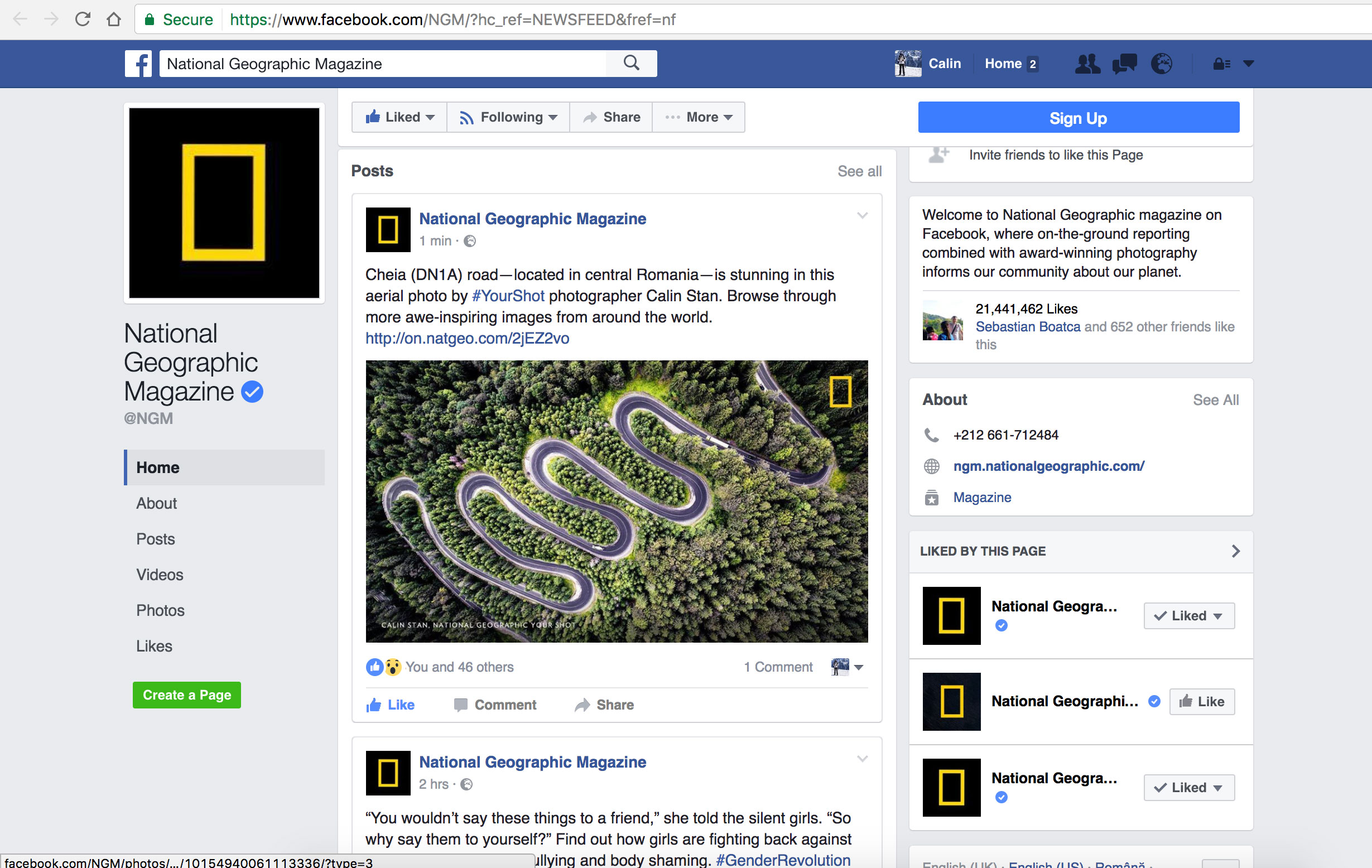Click the blue Sign Up button
Image resolution: width=1372 pixels, height=868 pixels.
[x=1078, y=117]
